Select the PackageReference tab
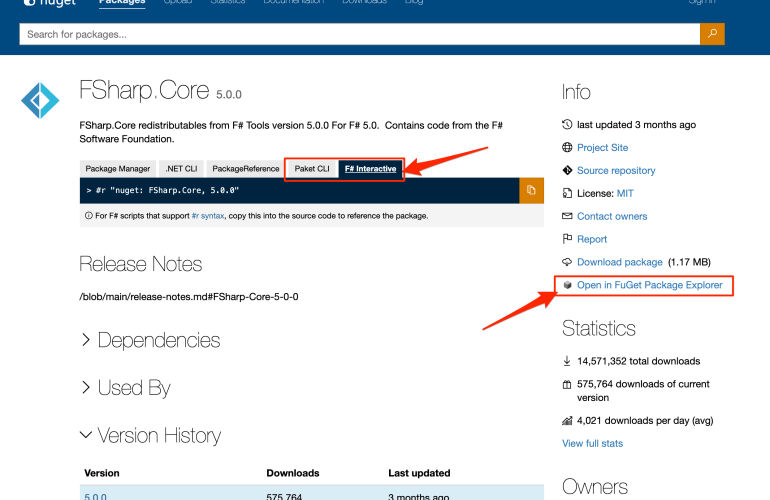 click(246, 169)
